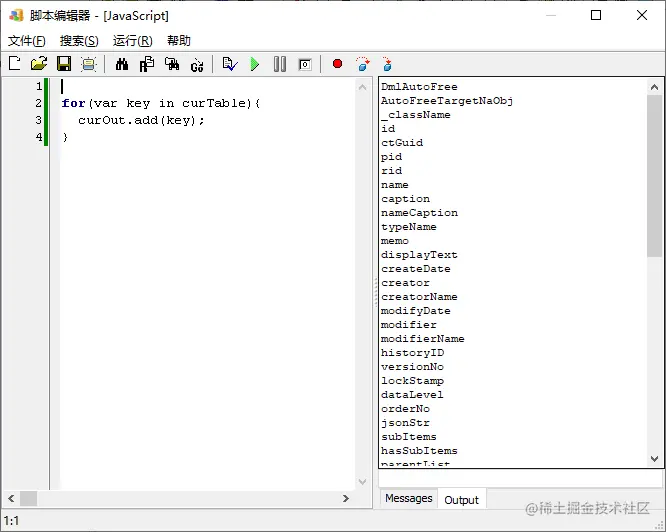Click the Step Into debug icon

[387, 64]
